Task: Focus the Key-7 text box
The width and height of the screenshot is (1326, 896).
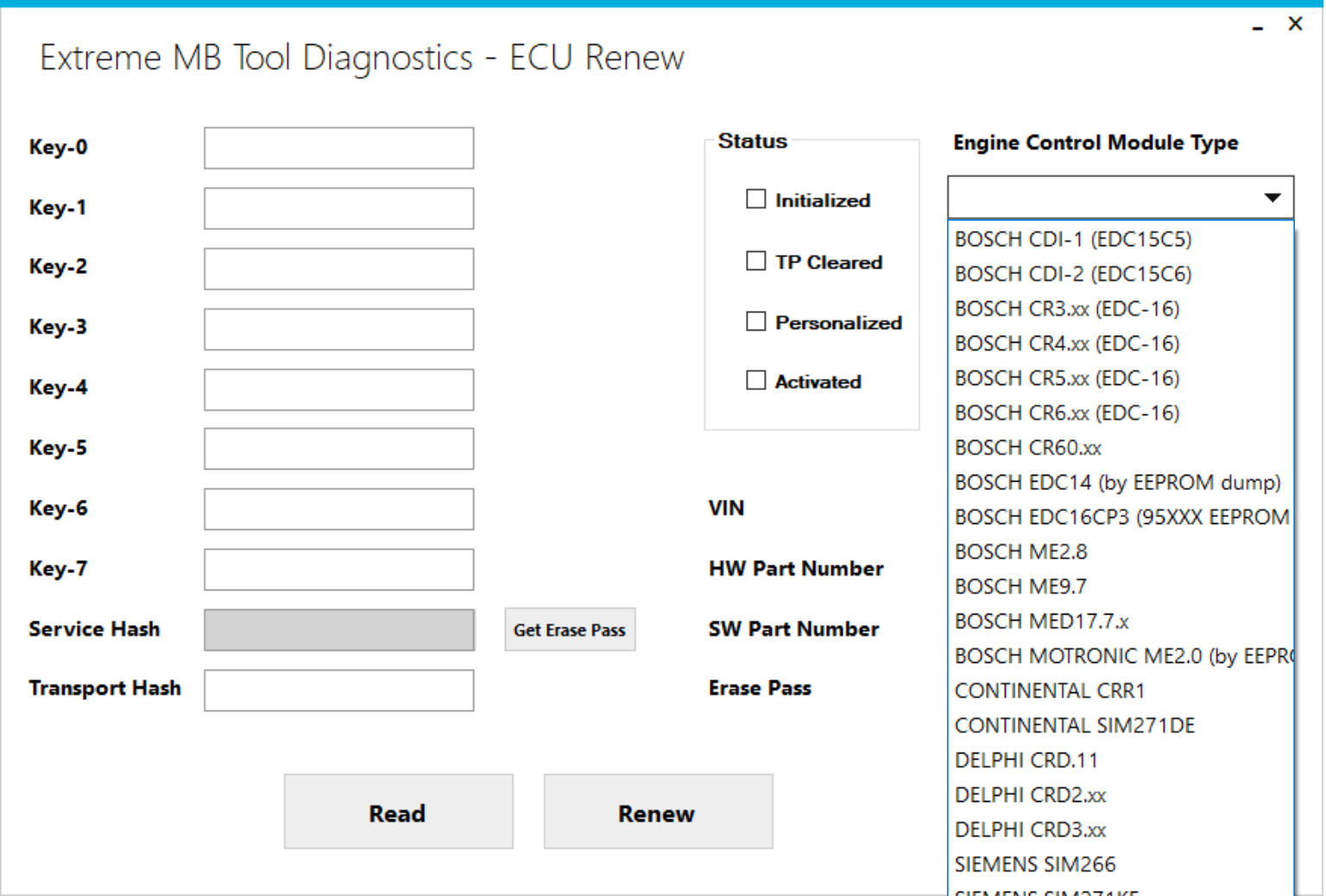Action: [339, 570]
